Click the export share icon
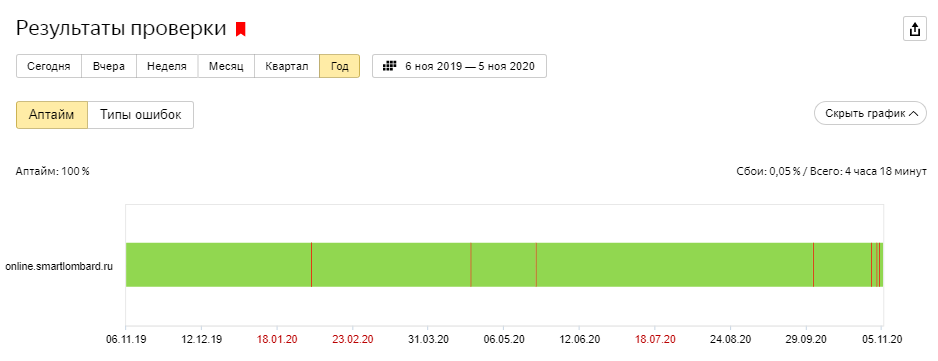This screenshot has height=361, width=938. tap(914, 29)
